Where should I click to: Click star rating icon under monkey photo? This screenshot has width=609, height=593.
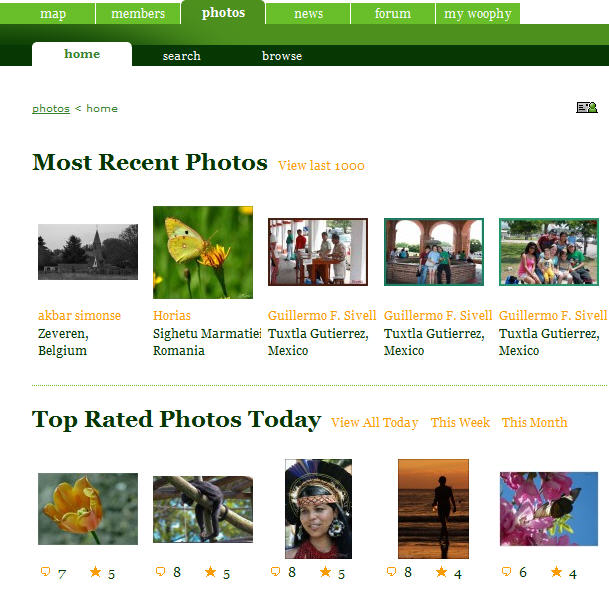click(x=210, y=572)
